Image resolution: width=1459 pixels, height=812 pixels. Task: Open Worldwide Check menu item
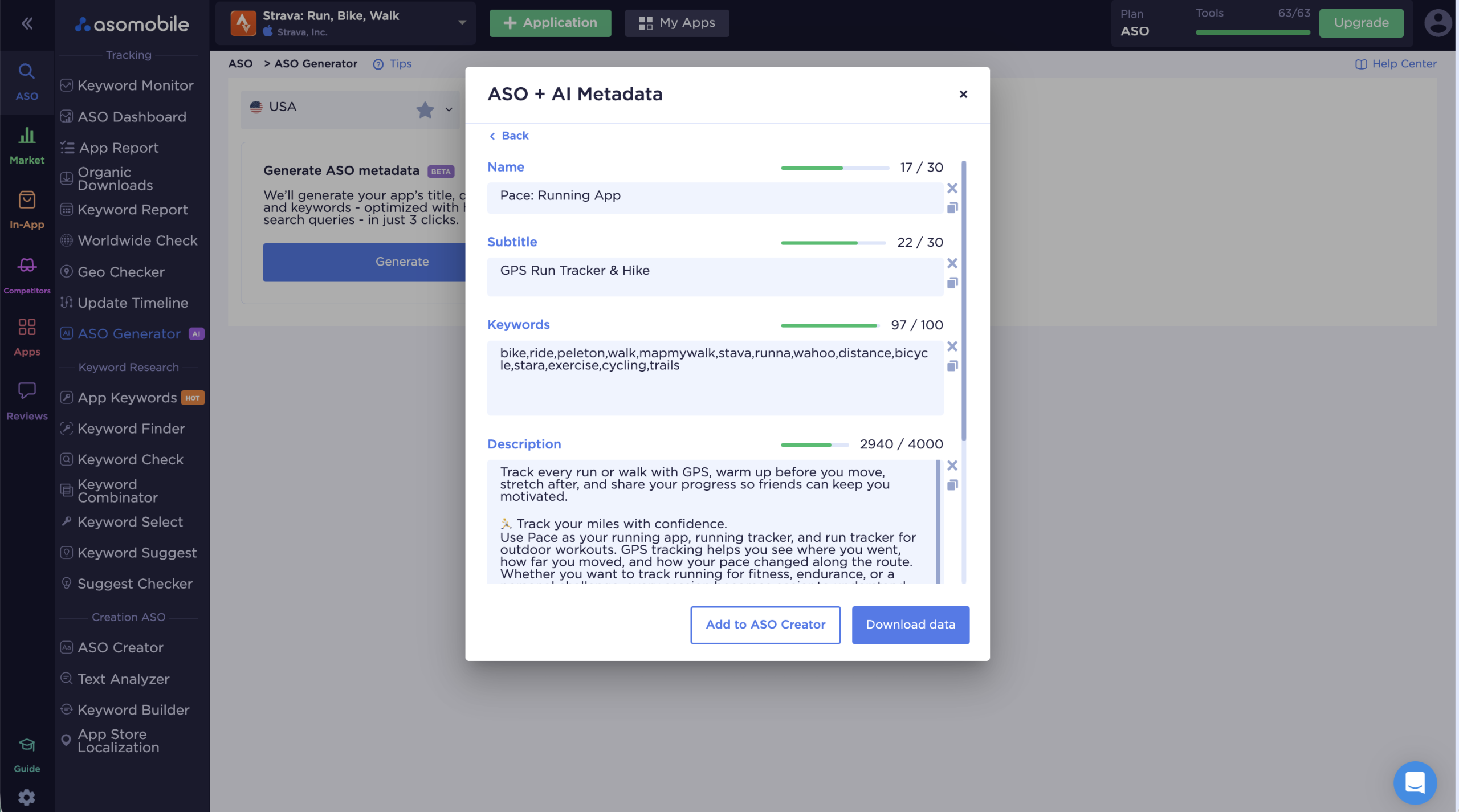tap(129, 240)
